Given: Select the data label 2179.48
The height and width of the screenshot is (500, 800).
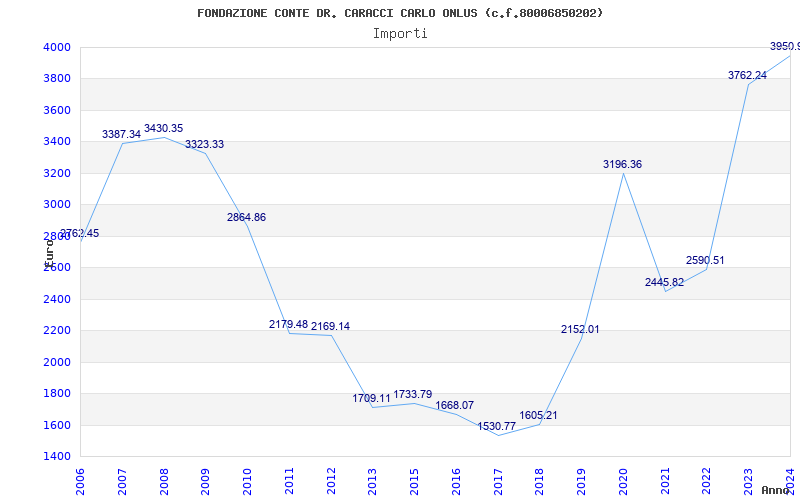Looking at the screenshot, I should [x=288, y=324].
